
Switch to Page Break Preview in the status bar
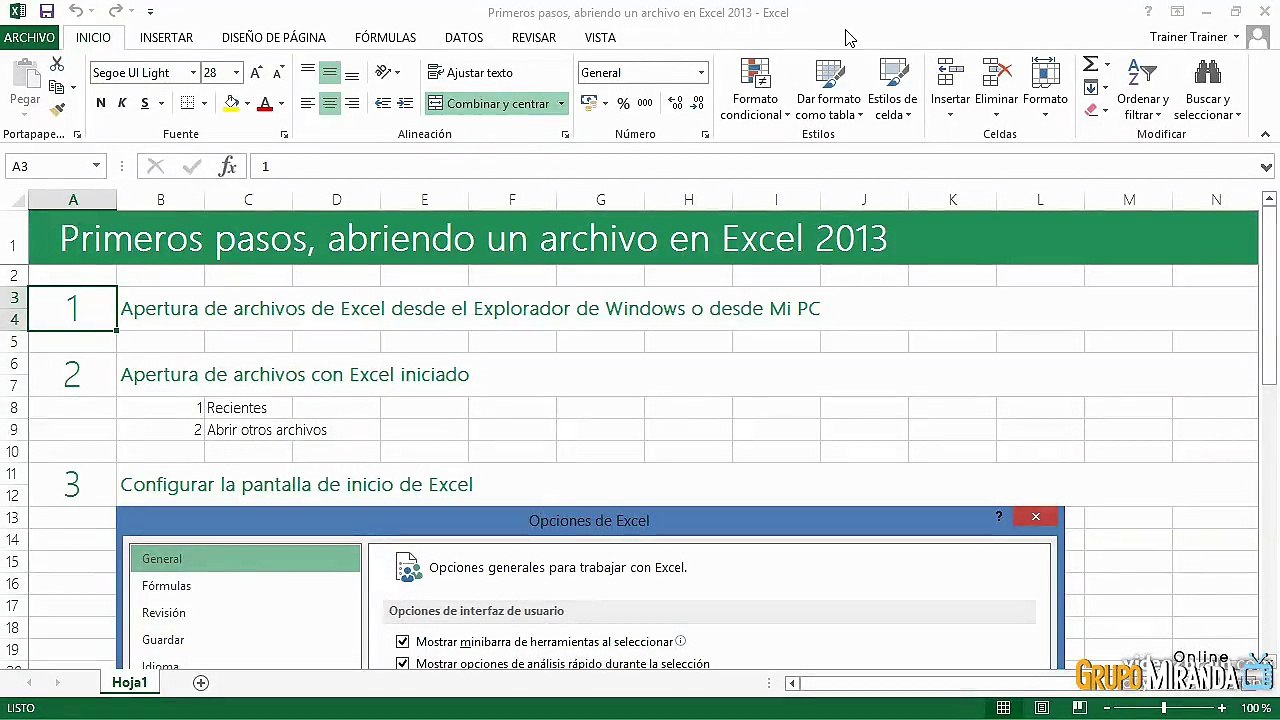click(x=1079, y=708)
